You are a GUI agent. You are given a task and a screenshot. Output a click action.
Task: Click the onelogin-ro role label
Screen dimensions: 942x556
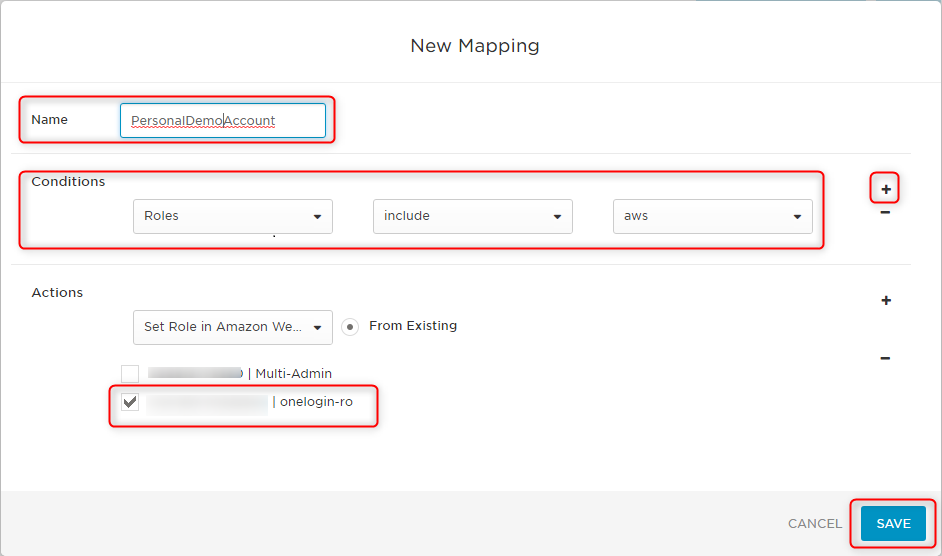pos(316,402)
